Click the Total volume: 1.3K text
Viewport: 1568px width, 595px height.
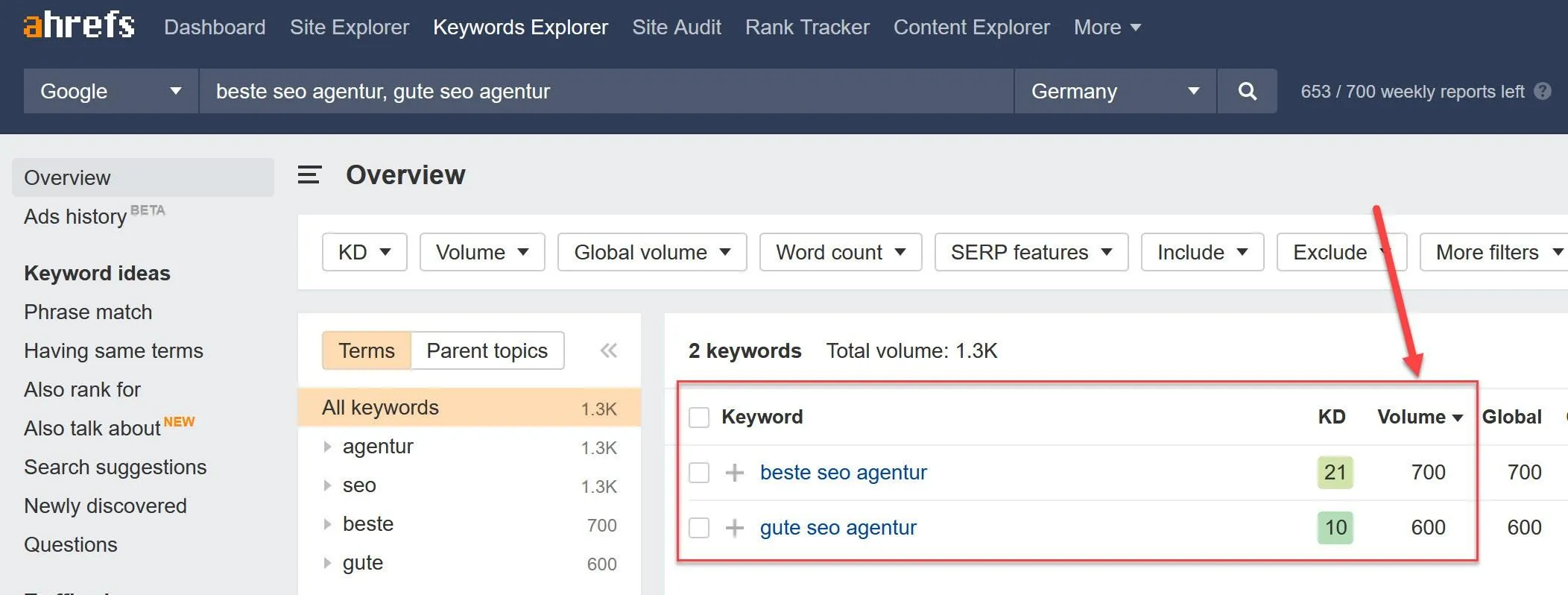pyautogui.click(x=911, y=350)
